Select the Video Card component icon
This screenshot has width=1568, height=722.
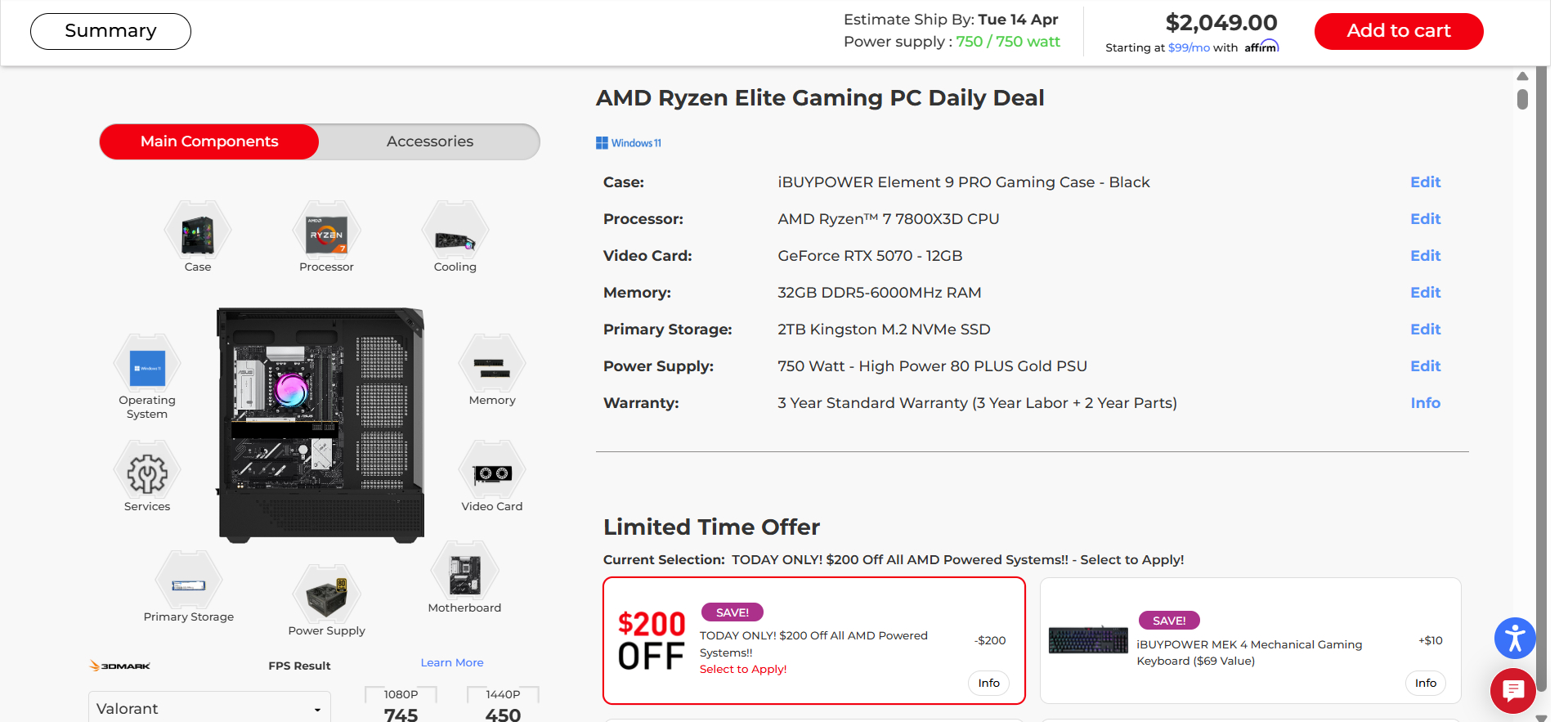(x=491, y=473)
